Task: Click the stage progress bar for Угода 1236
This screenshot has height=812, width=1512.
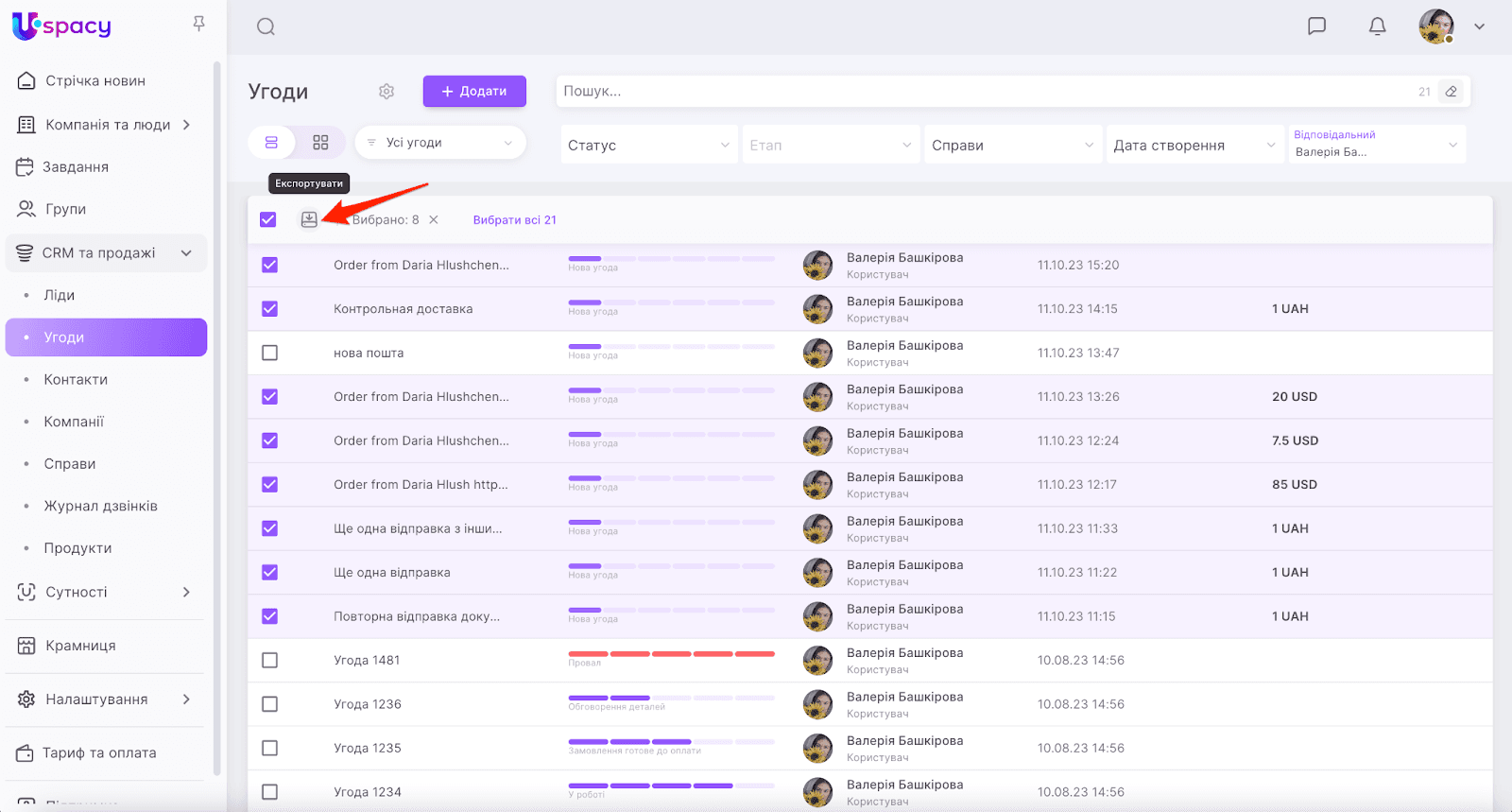Action: pyautogui.click(x=671, y=698)
